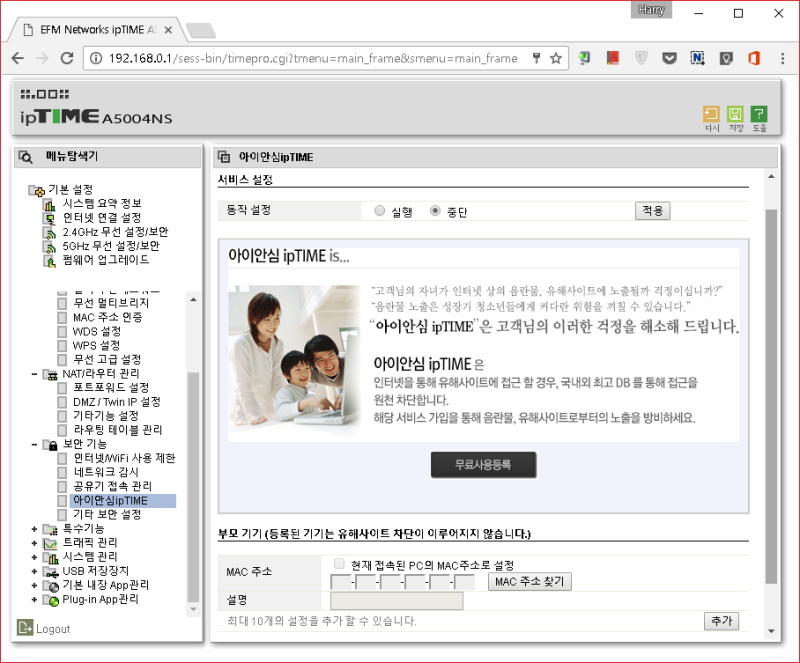Select the 실행 radio button
This screenshot has width=800, height=663.
point(380,210)
